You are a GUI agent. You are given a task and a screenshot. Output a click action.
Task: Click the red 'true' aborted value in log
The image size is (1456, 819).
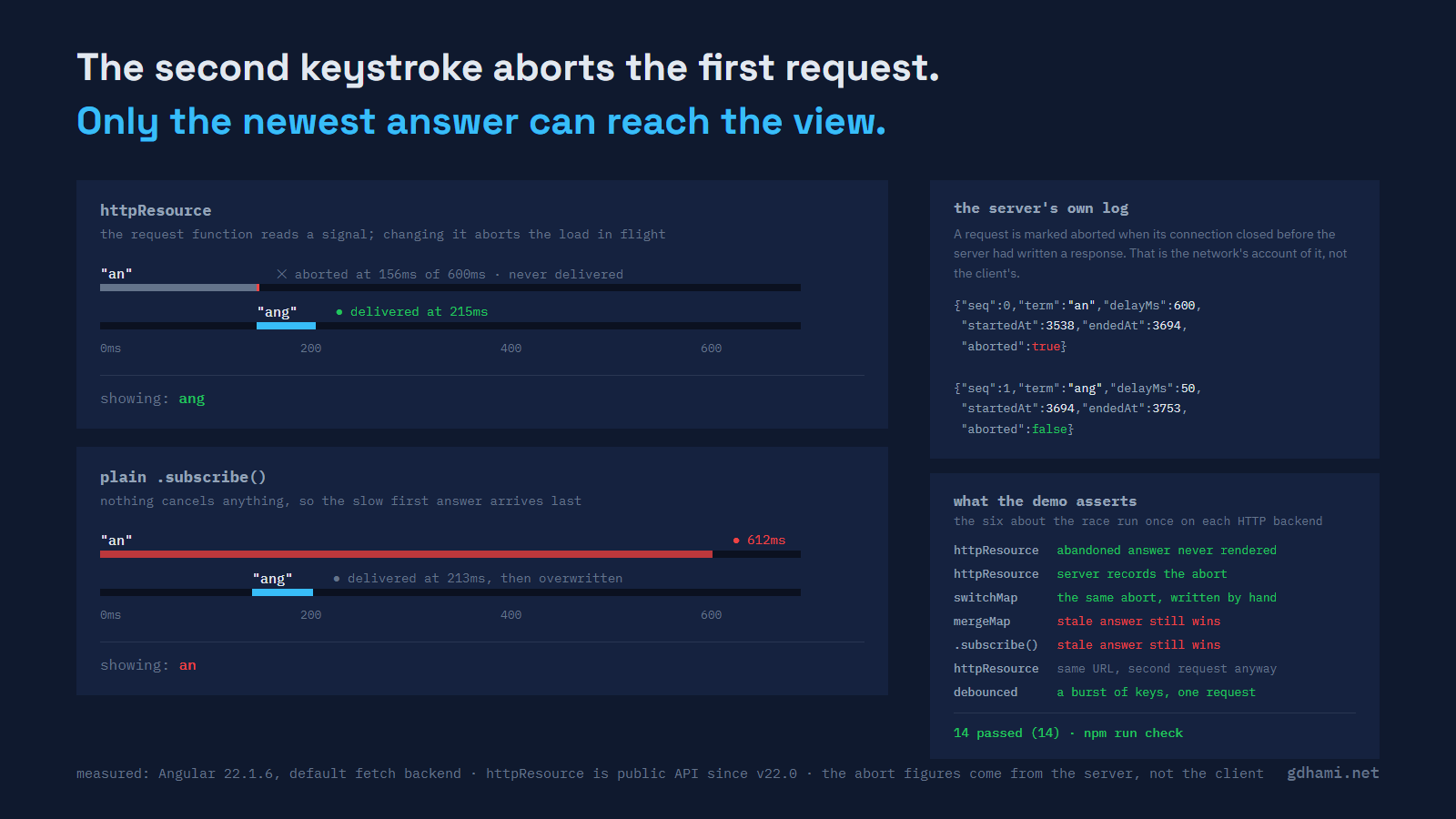point(1046,347)
